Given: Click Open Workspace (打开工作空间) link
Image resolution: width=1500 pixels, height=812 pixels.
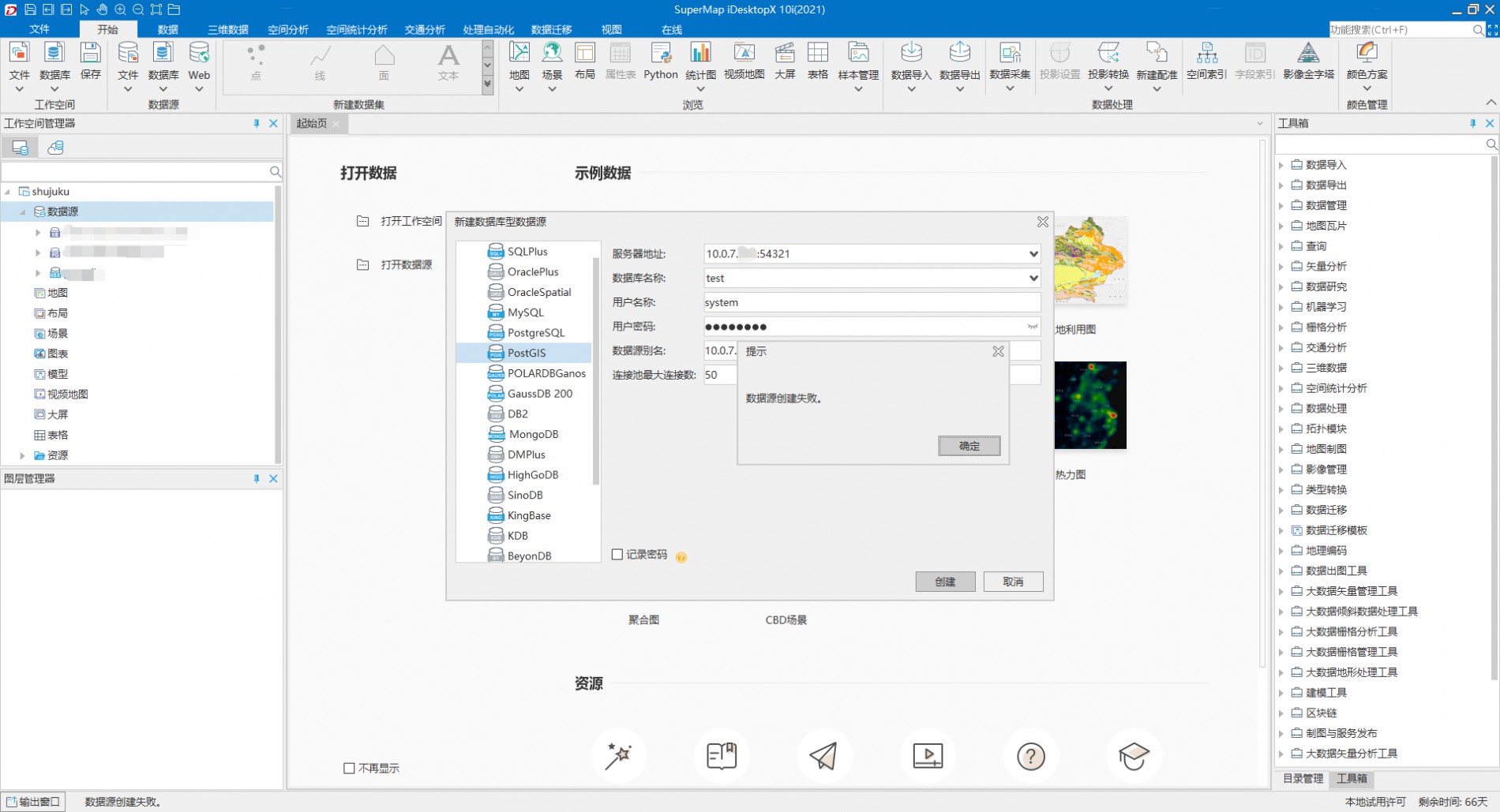Looking at the screenshot, I should (x=411, y=221).
